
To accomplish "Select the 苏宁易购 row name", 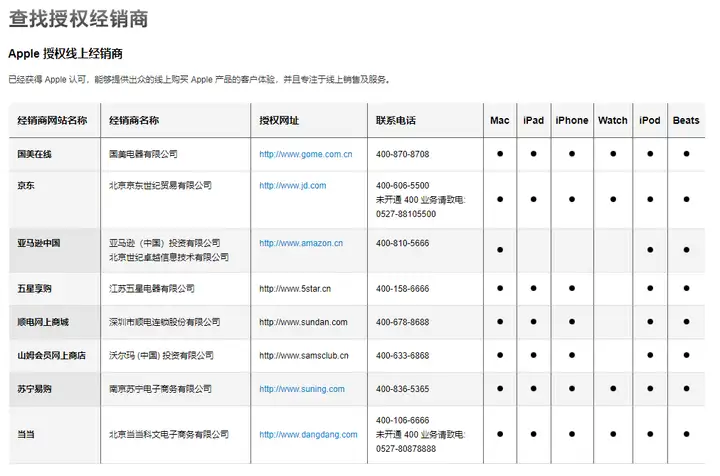I will (34, 389).
